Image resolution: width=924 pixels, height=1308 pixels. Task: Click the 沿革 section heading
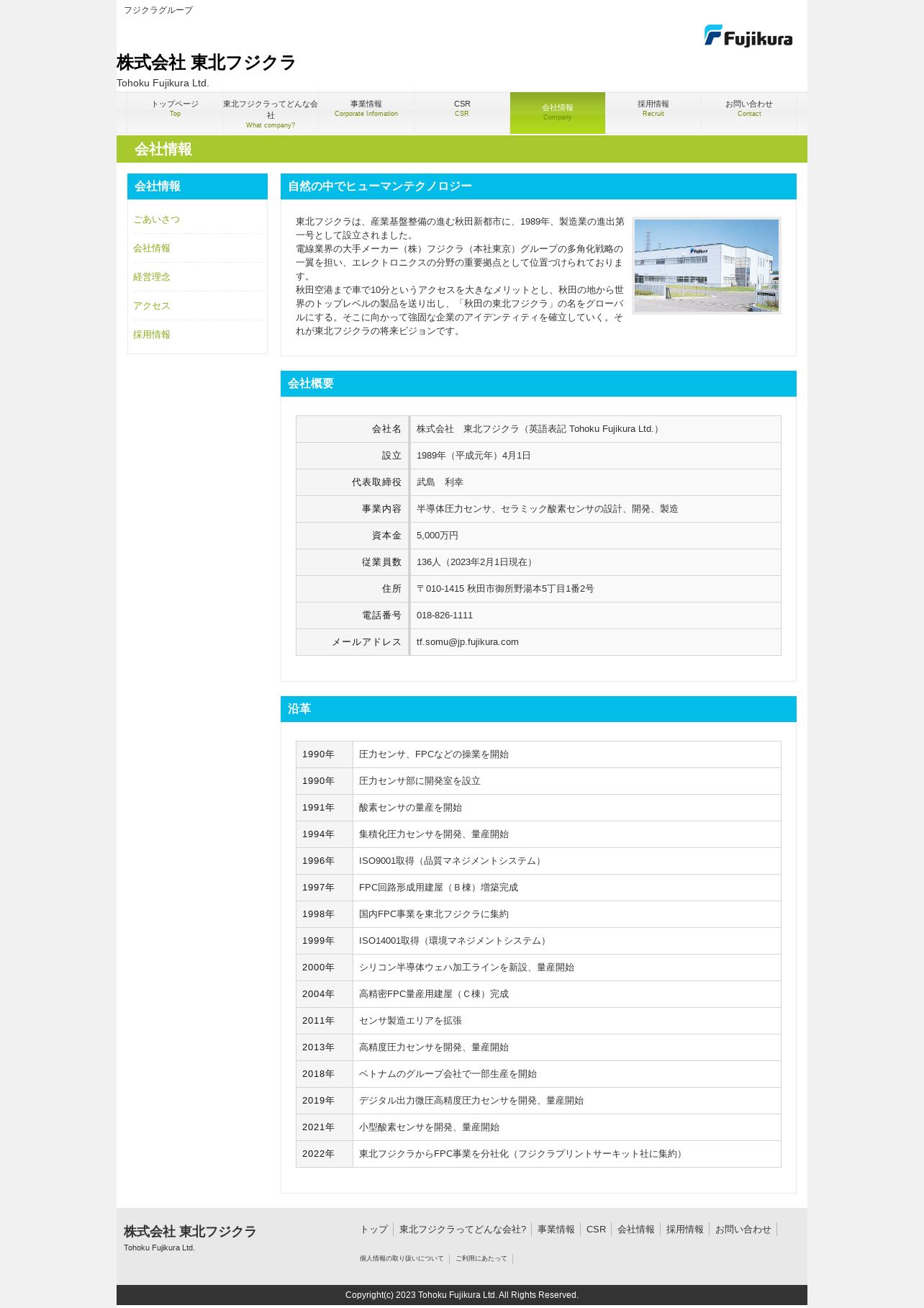pos(538,709)
